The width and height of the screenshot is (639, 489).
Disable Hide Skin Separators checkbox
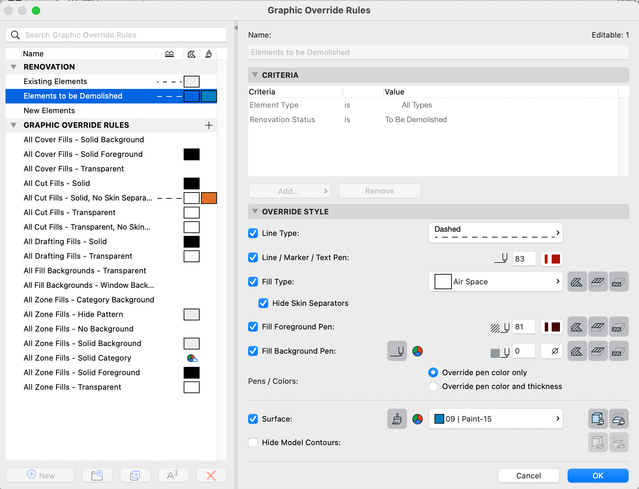(x=264, y=303)
